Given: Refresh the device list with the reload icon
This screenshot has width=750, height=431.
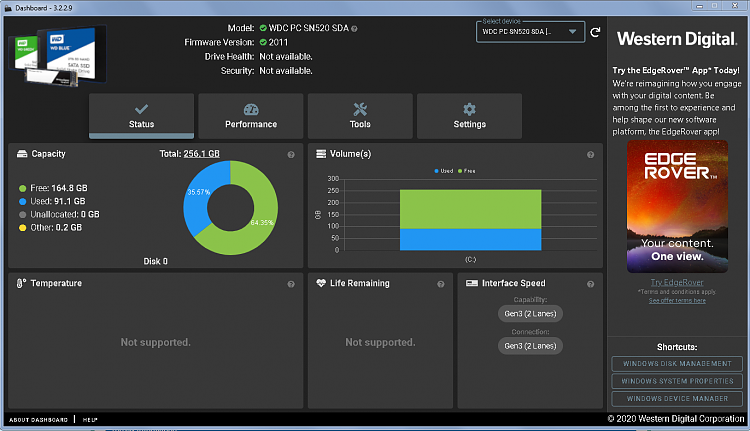Looking at the screenshot, I should (x=595, y=32).
